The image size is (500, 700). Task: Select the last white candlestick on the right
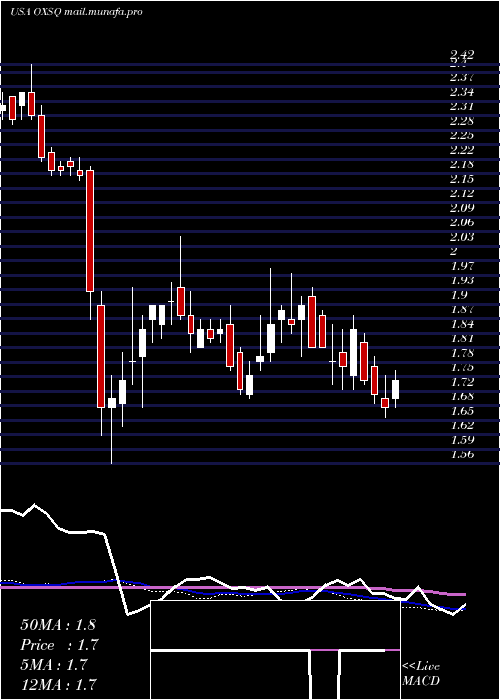[396, 389]
